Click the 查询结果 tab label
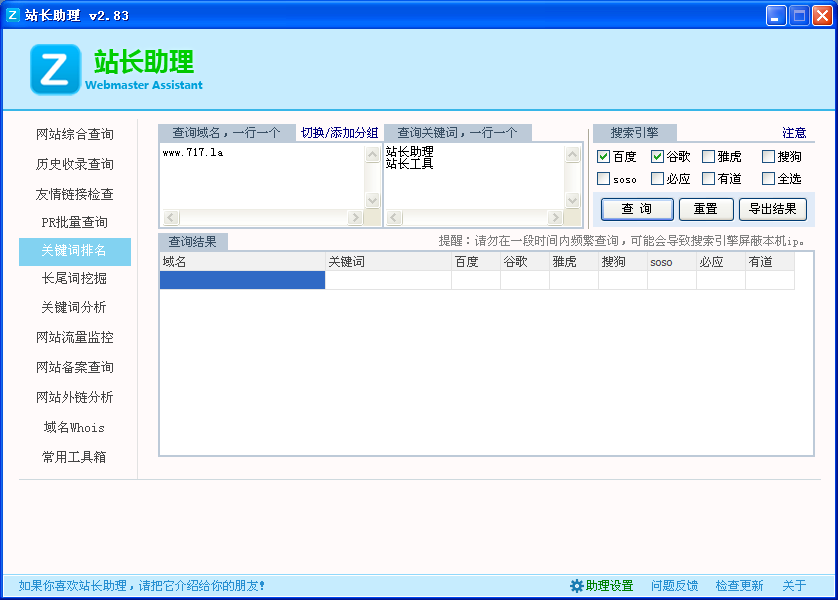This screenshot has width=838, height=600. (193, 242)
